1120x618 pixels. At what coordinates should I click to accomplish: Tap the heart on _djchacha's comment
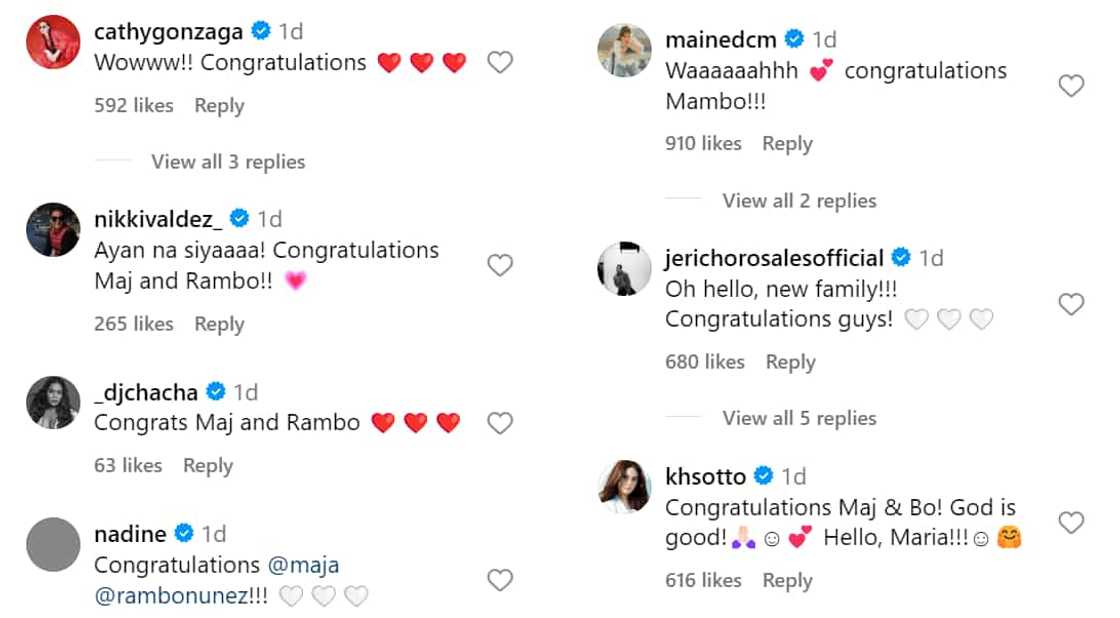500,423
